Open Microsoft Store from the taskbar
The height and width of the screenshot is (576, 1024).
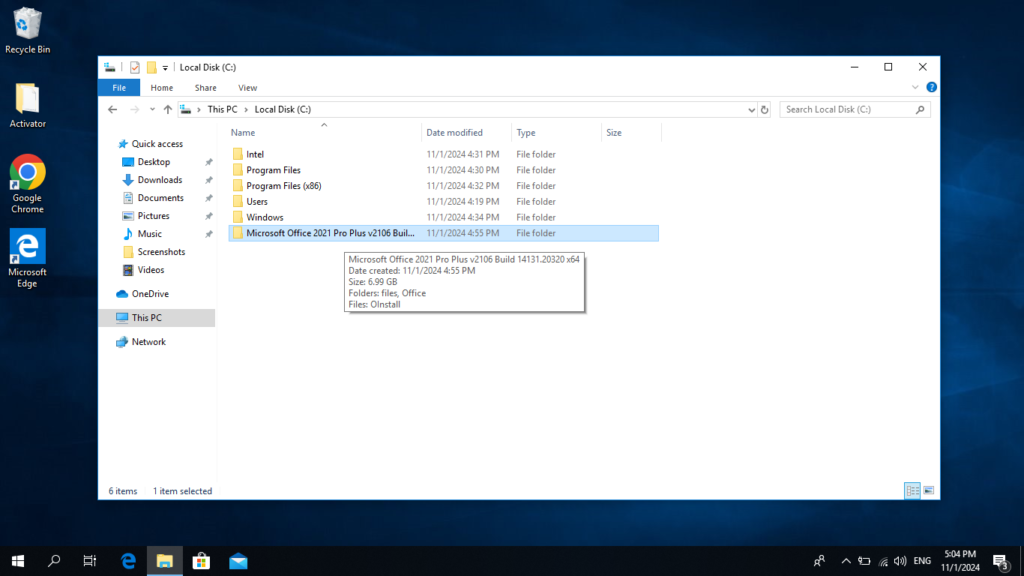coord(201,561)
